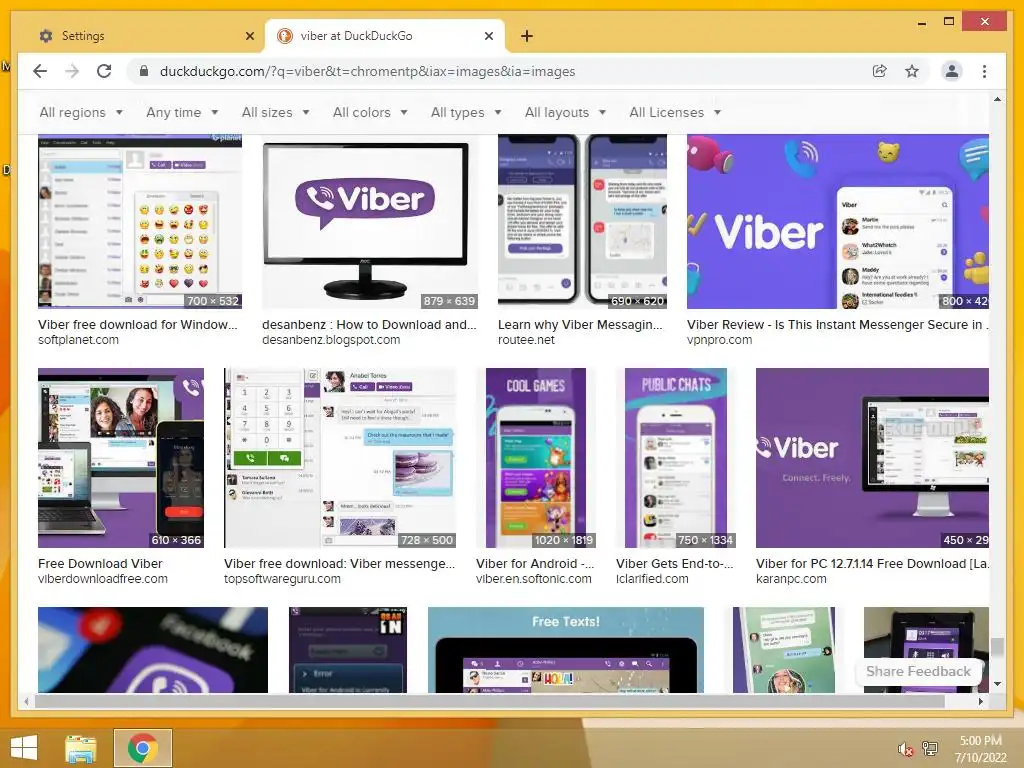The image size is (1024, 768).
Task: Open a new tab with plus button
Action: pos(526,36)
